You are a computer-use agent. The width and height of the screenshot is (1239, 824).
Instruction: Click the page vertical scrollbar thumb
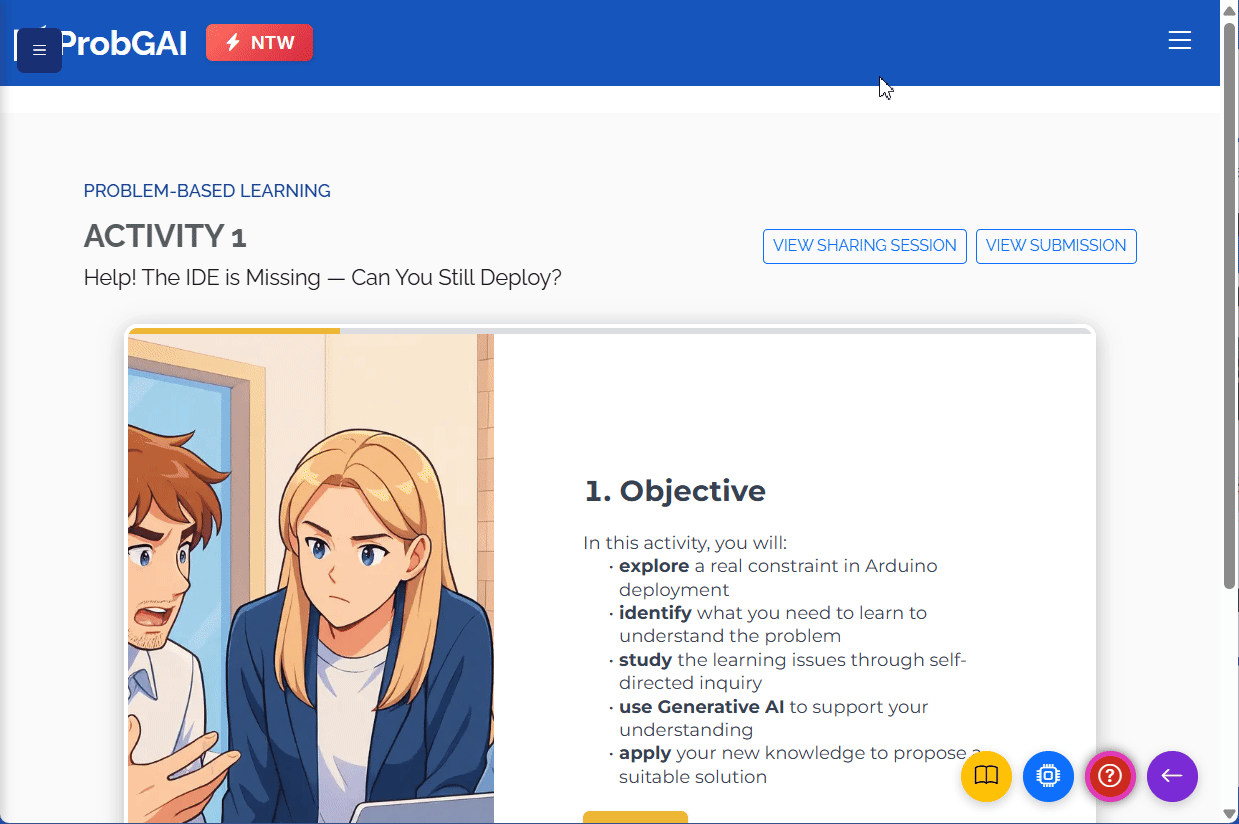point(1229,305)
